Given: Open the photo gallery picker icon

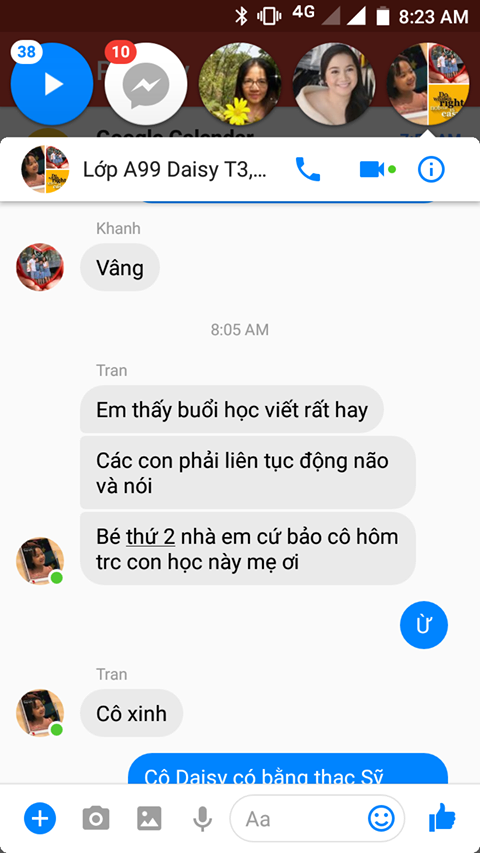Looking at the screenshot, I should point(149,818).
